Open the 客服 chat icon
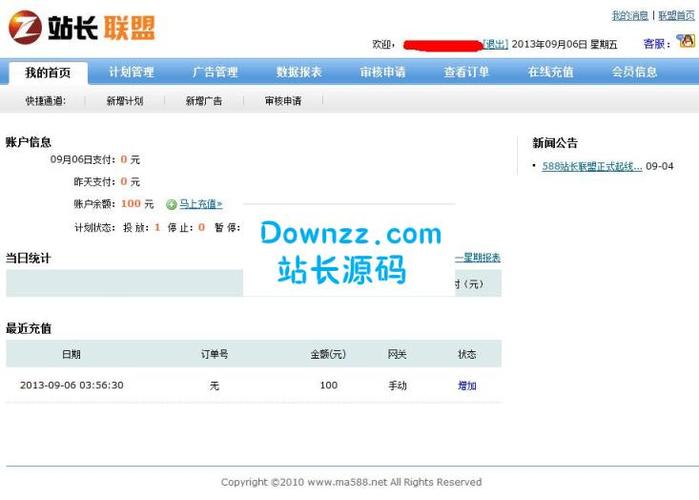Screen dimensions: 699x500 (686, 41)
